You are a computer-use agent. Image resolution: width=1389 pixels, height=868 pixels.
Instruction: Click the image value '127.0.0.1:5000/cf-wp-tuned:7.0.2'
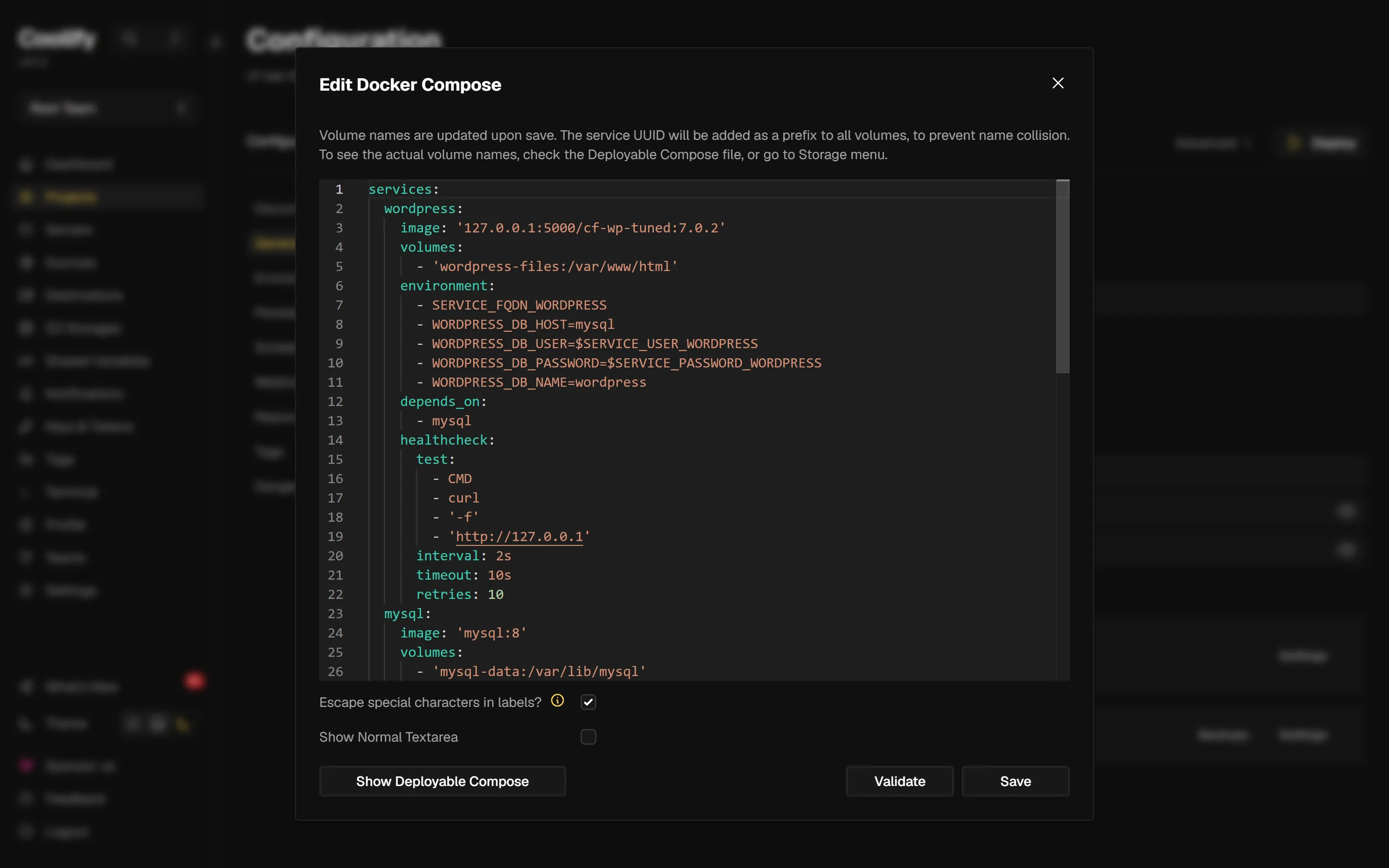[x=591, y=228]
